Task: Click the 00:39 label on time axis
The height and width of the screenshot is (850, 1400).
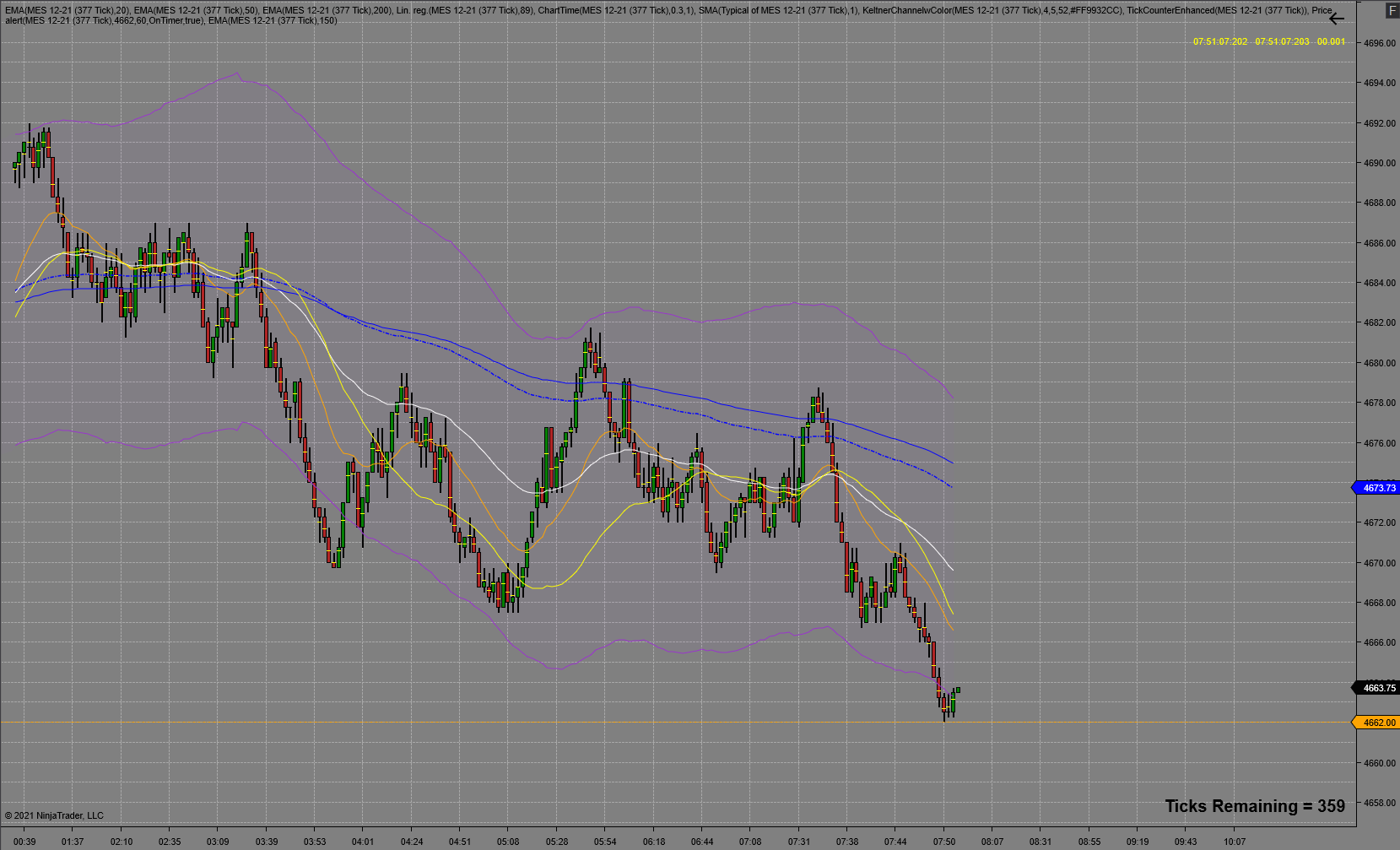Action: pos(24,842)
